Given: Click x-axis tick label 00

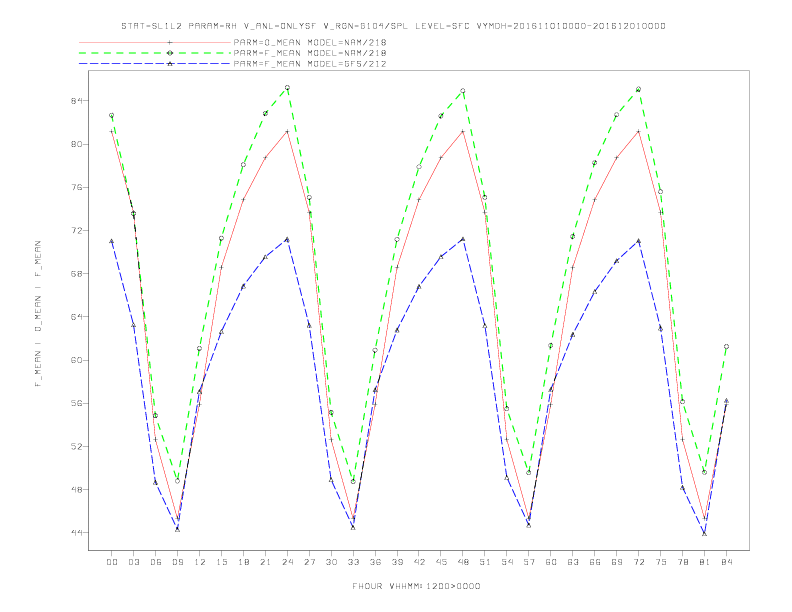Looking at the screenshot, I should [x=112, y=562].
